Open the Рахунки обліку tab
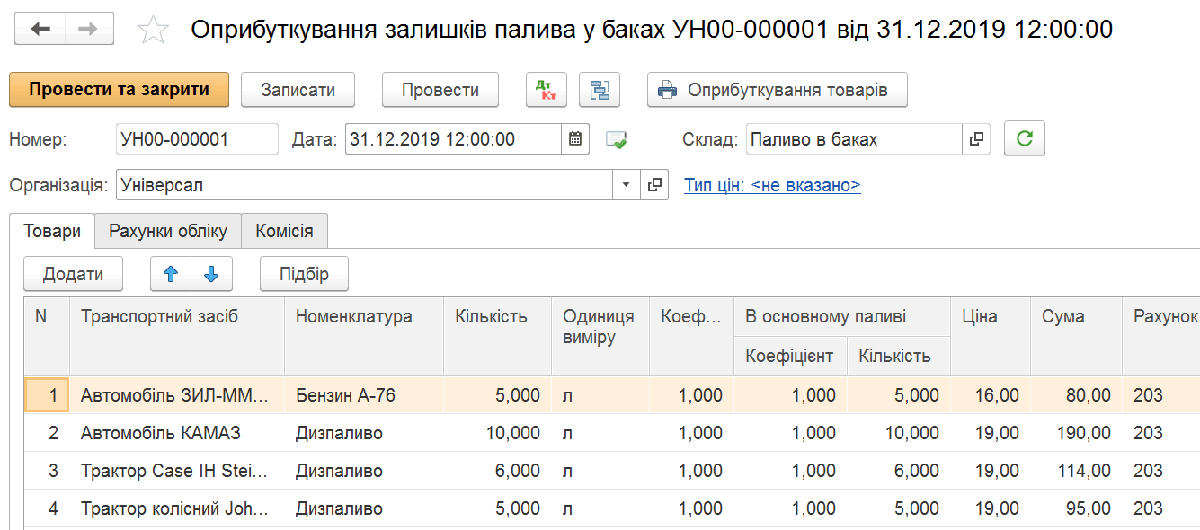Viewport: 1200px width, 530px height. (168, 231)
